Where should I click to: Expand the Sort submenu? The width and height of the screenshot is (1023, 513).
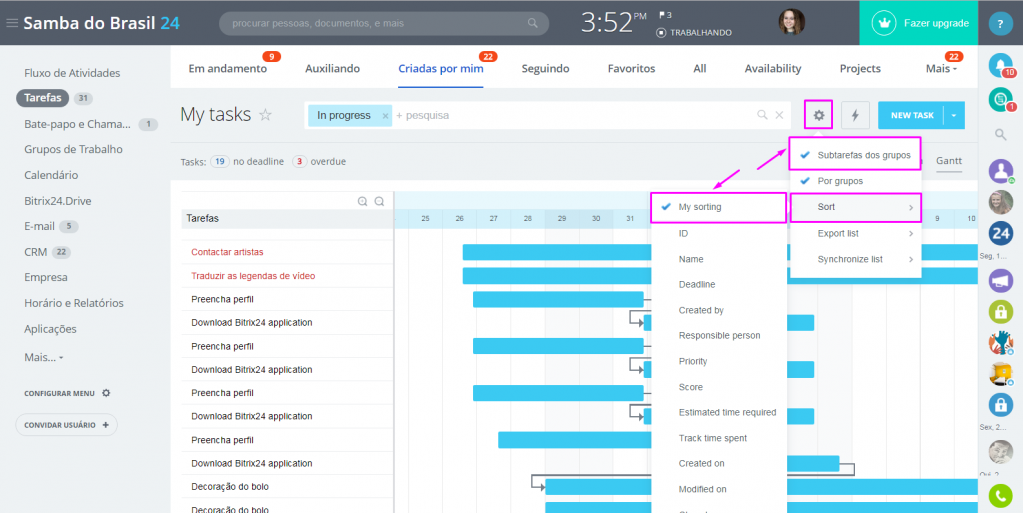pos(855,207)
